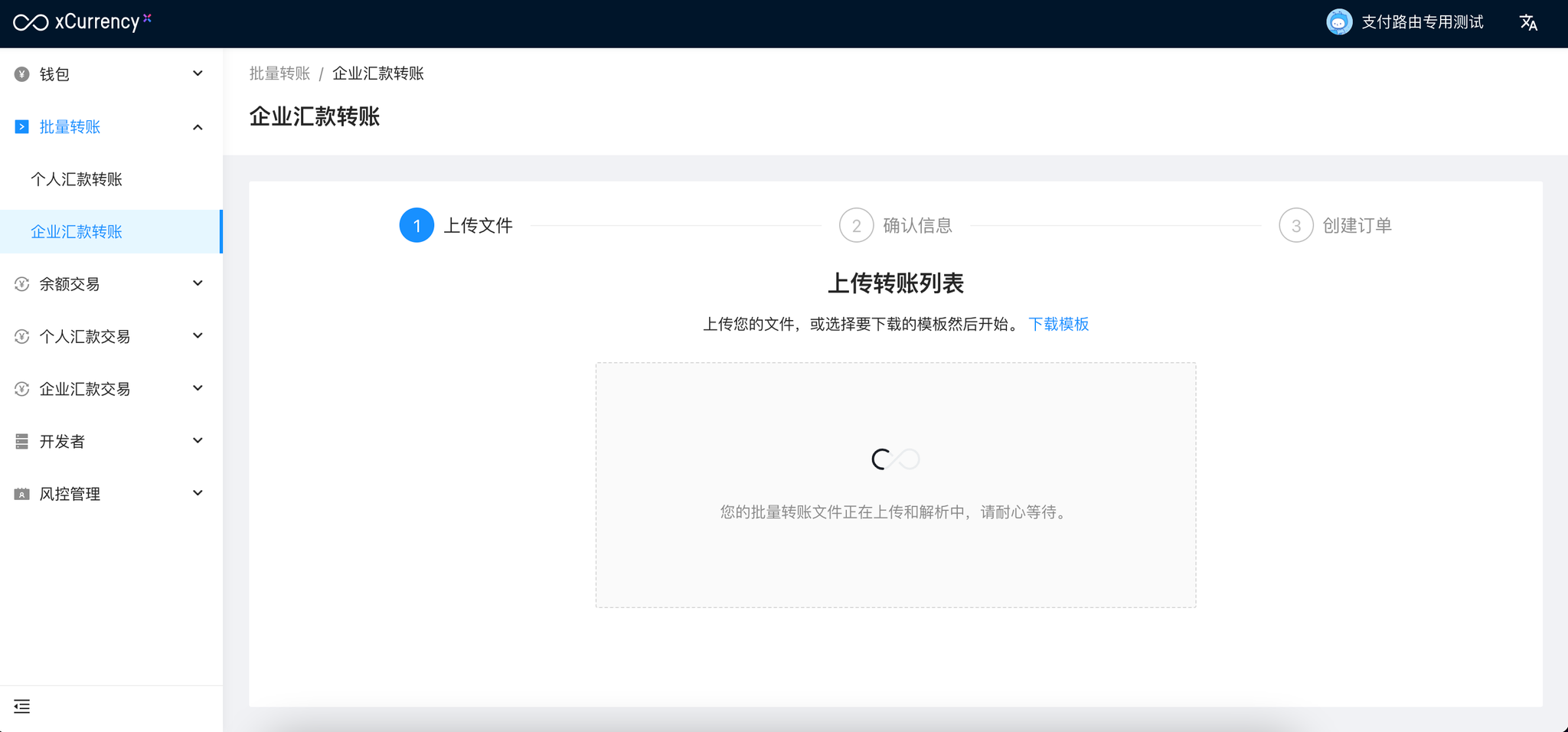1568x732 pixels.
Task: Click the 确认信息 step label
Action: click(x=917, y=225)
